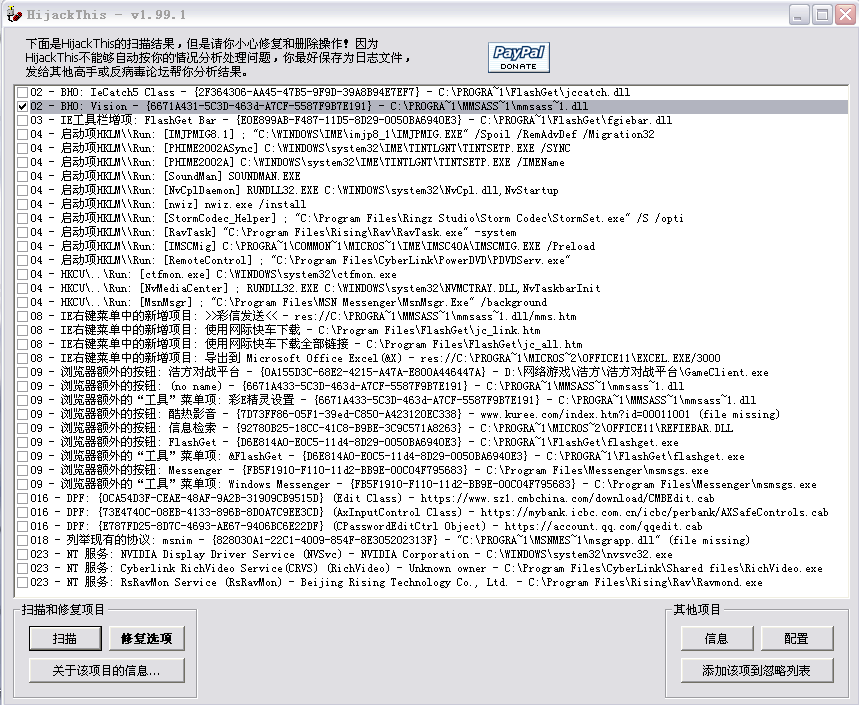This screenshot has height=705, width=859.
Task: Tick the 酷热影音 kuree.com checkbox
Action: (22, 414)
